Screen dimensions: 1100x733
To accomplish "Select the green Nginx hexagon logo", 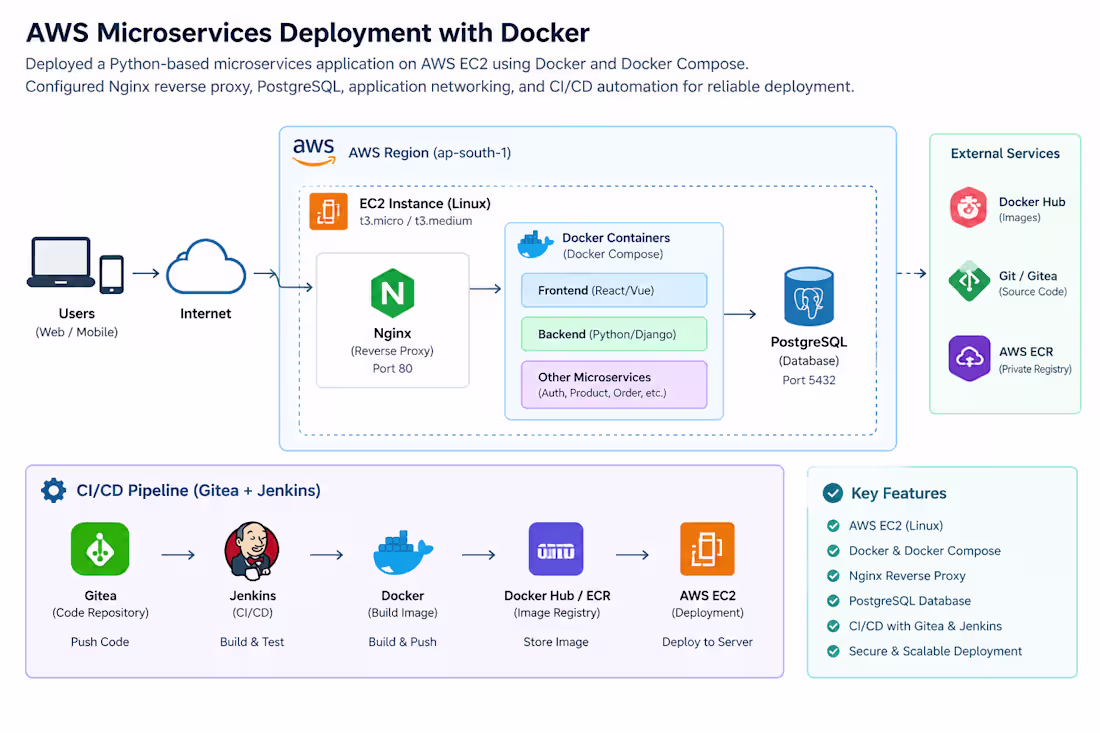I will pyautogui.click(x=392, y=293).
